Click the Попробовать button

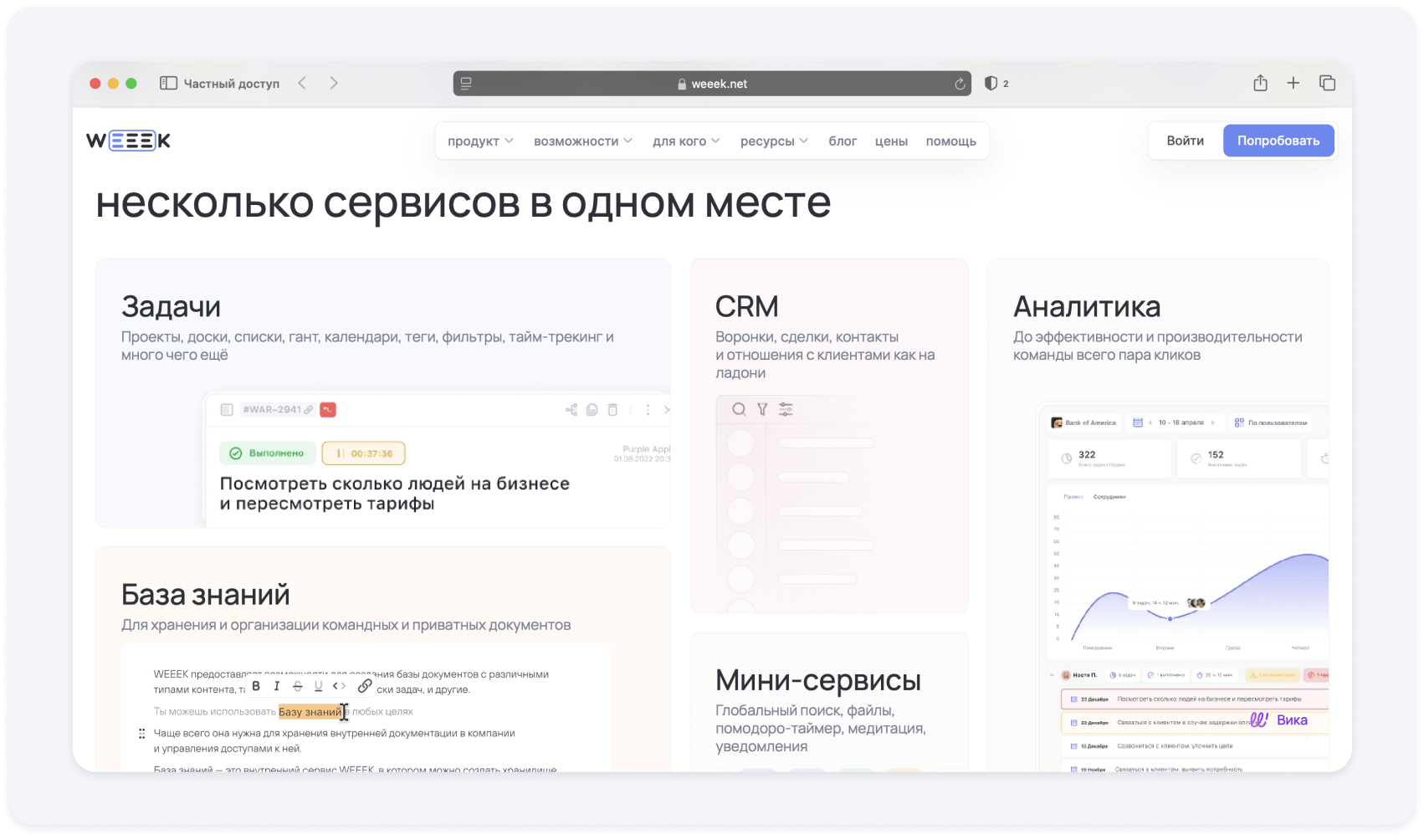[x=1278, y=141]
